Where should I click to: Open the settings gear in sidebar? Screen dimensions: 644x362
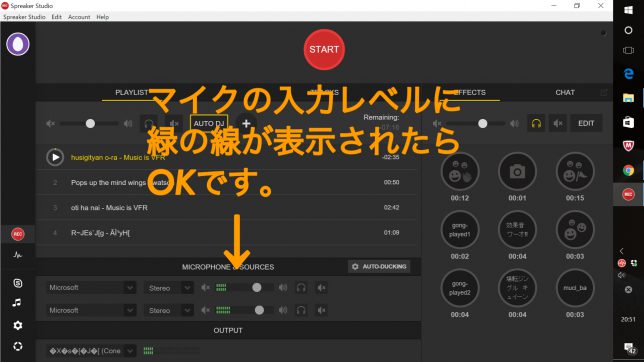(x=18, y=325)
